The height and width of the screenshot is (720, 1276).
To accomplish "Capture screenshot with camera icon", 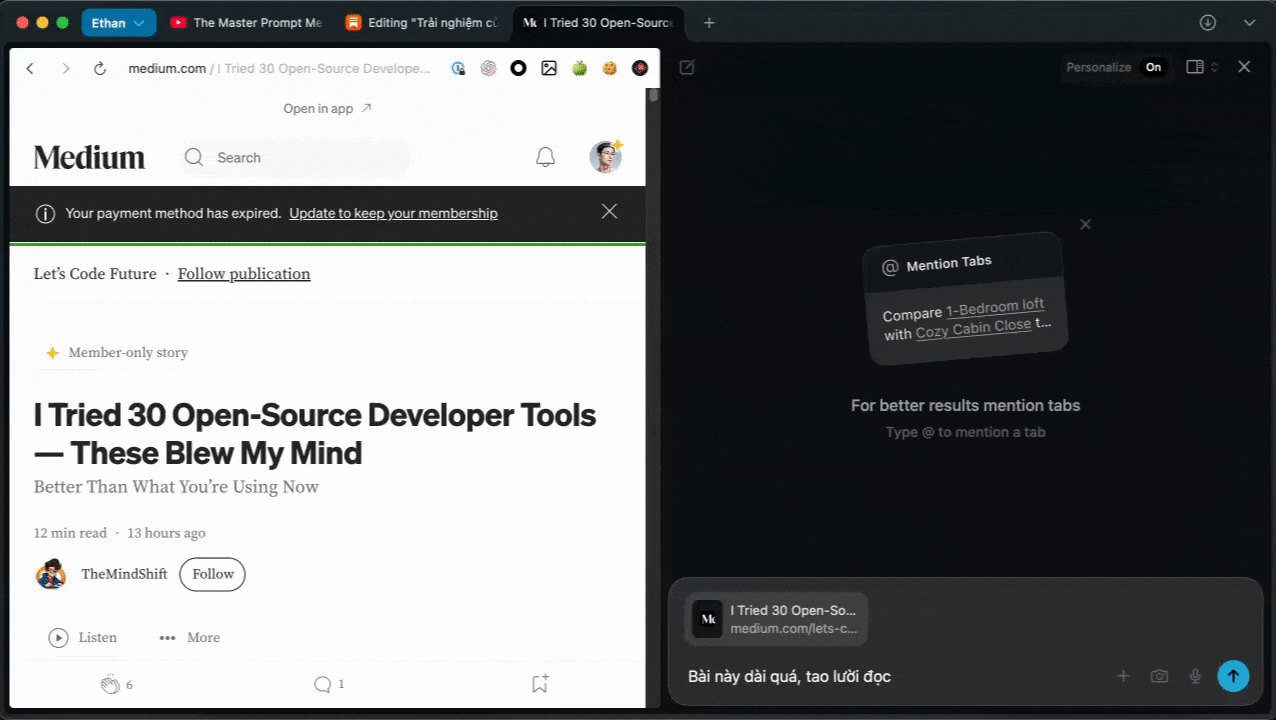I will 1159,676.
